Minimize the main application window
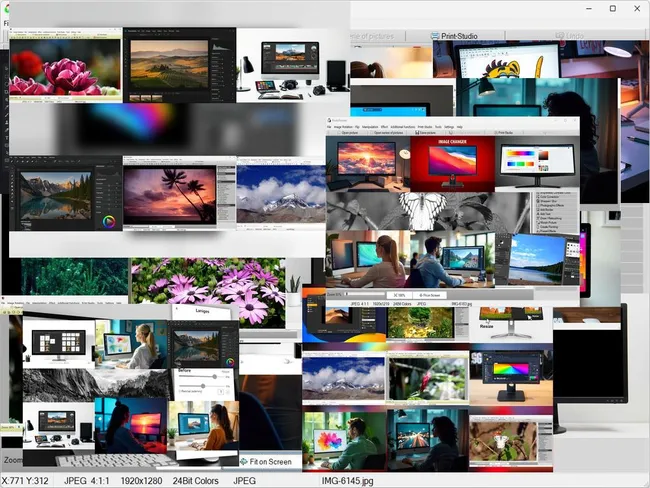650x488 pixels. coord(589,8)
